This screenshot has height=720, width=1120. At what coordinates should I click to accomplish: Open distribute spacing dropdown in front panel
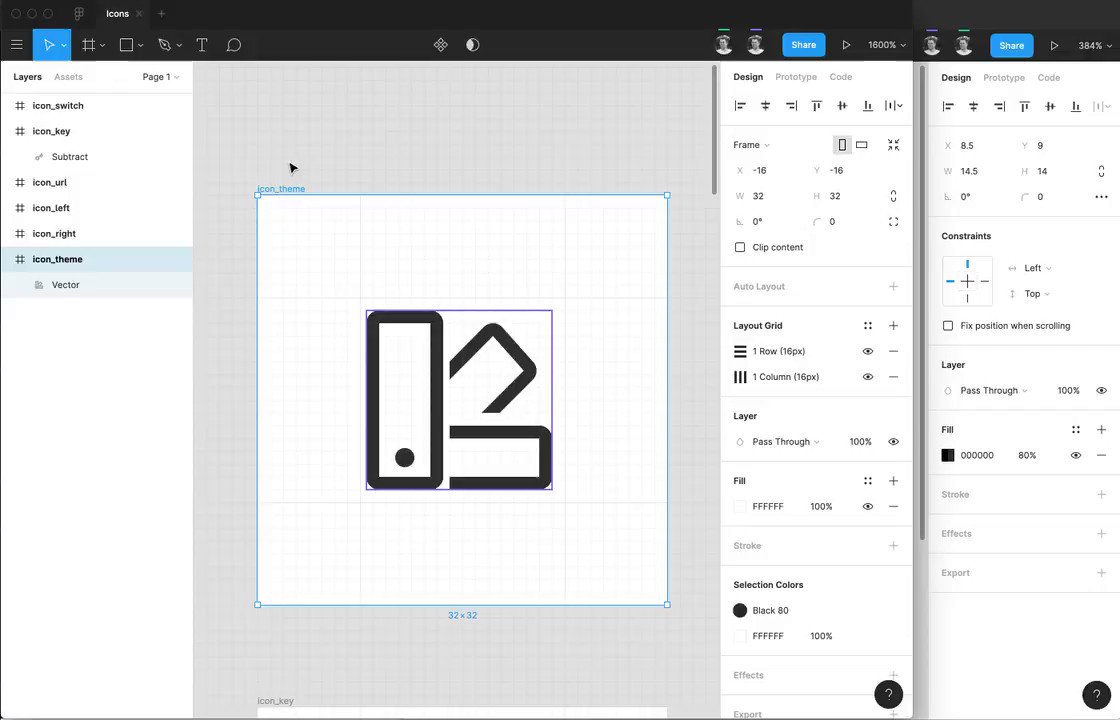pos(894,106)
